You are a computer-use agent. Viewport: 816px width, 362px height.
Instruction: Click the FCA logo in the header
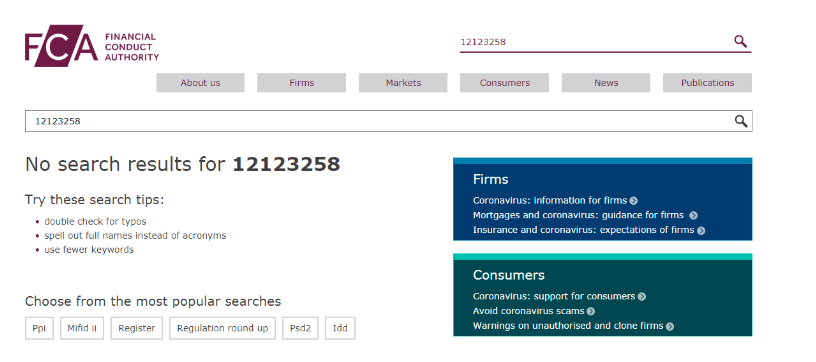click(92, 46)
